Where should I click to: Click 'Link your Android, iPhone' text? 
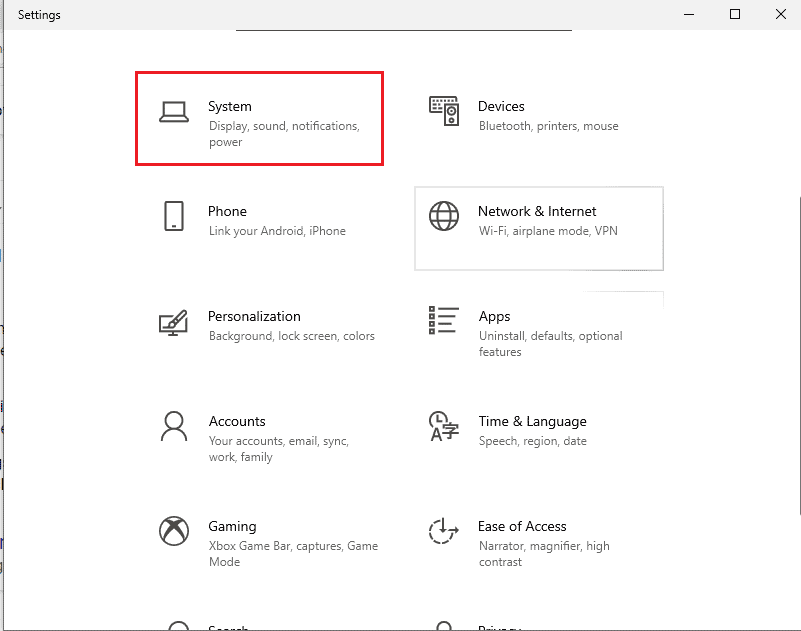coord(277,231)
